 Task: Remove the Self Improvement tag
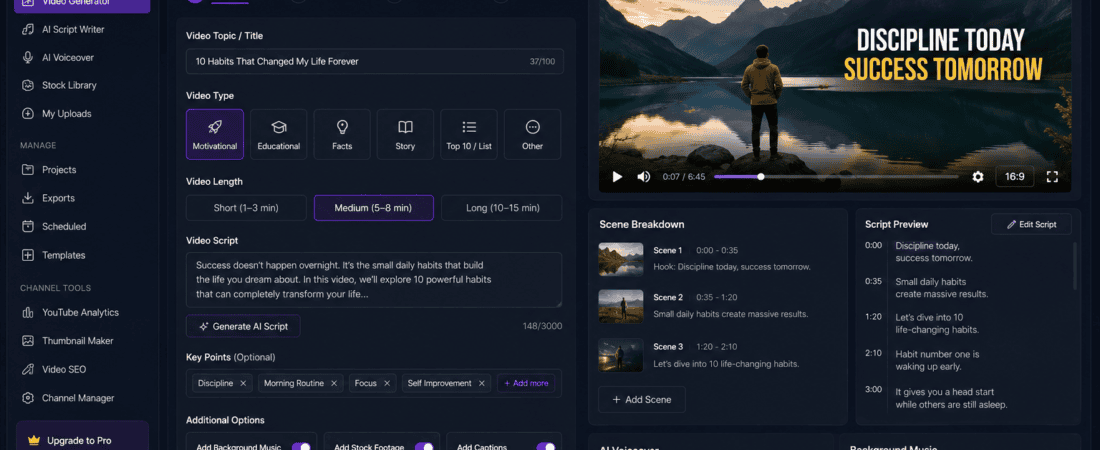pos(481,383)
